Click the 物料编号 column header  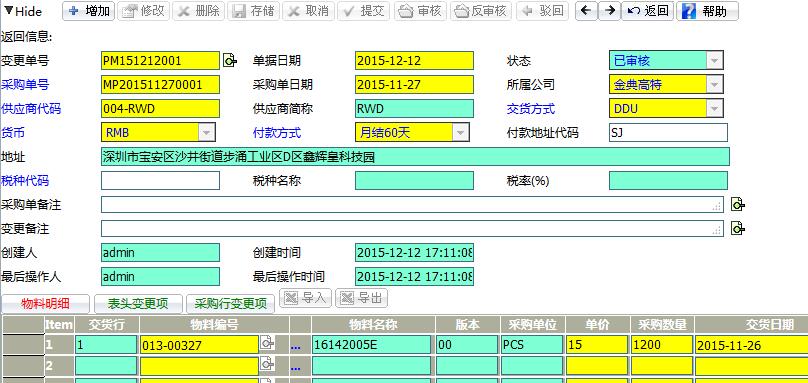[x=214, y=325]
